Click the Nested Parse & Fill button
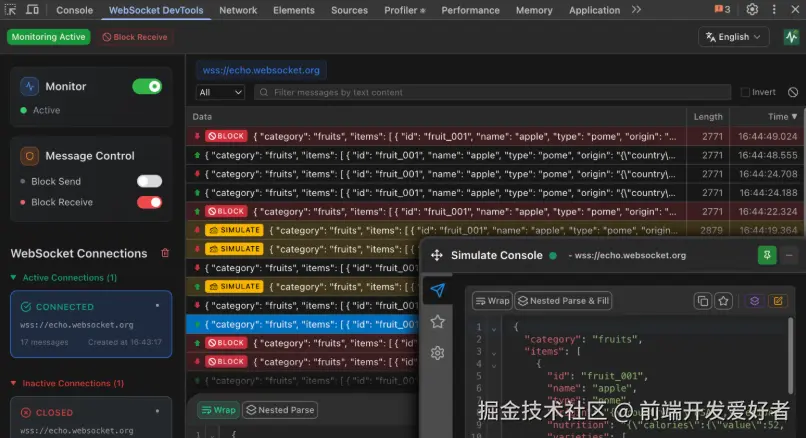The width and height of the screenshot is (806, 438). [563, 301]
